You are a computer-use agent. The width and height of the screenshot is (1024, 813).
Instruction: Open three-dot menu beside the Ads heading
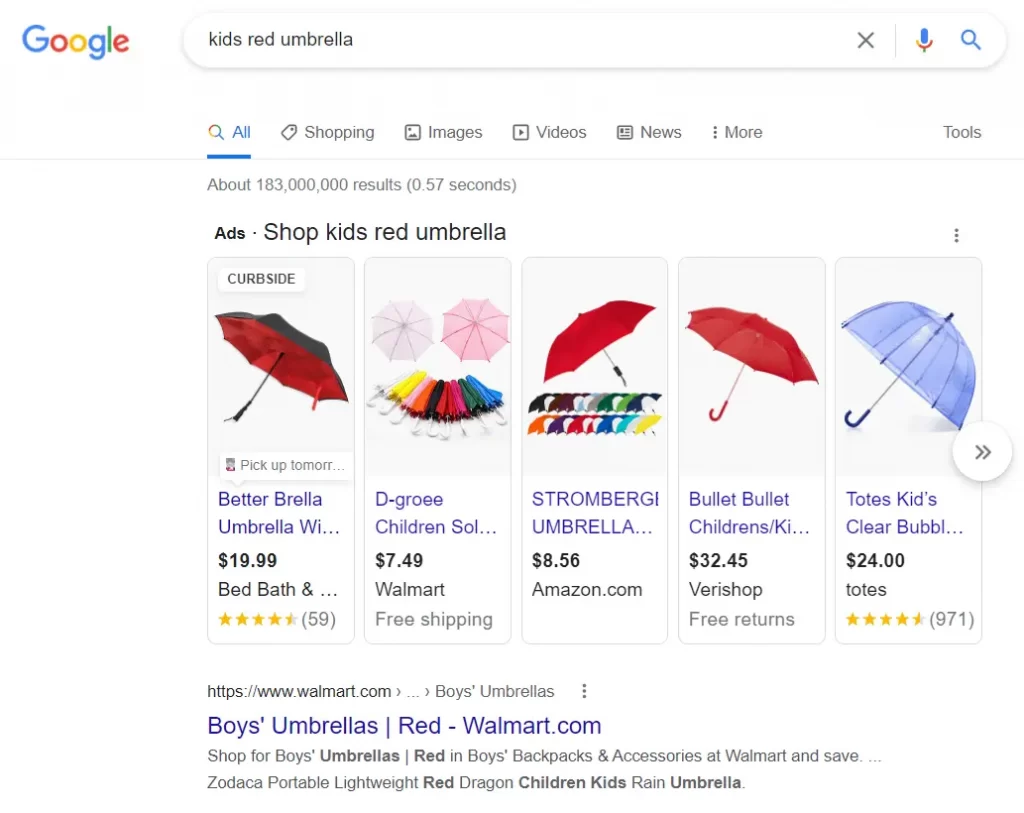click(956, 235)
